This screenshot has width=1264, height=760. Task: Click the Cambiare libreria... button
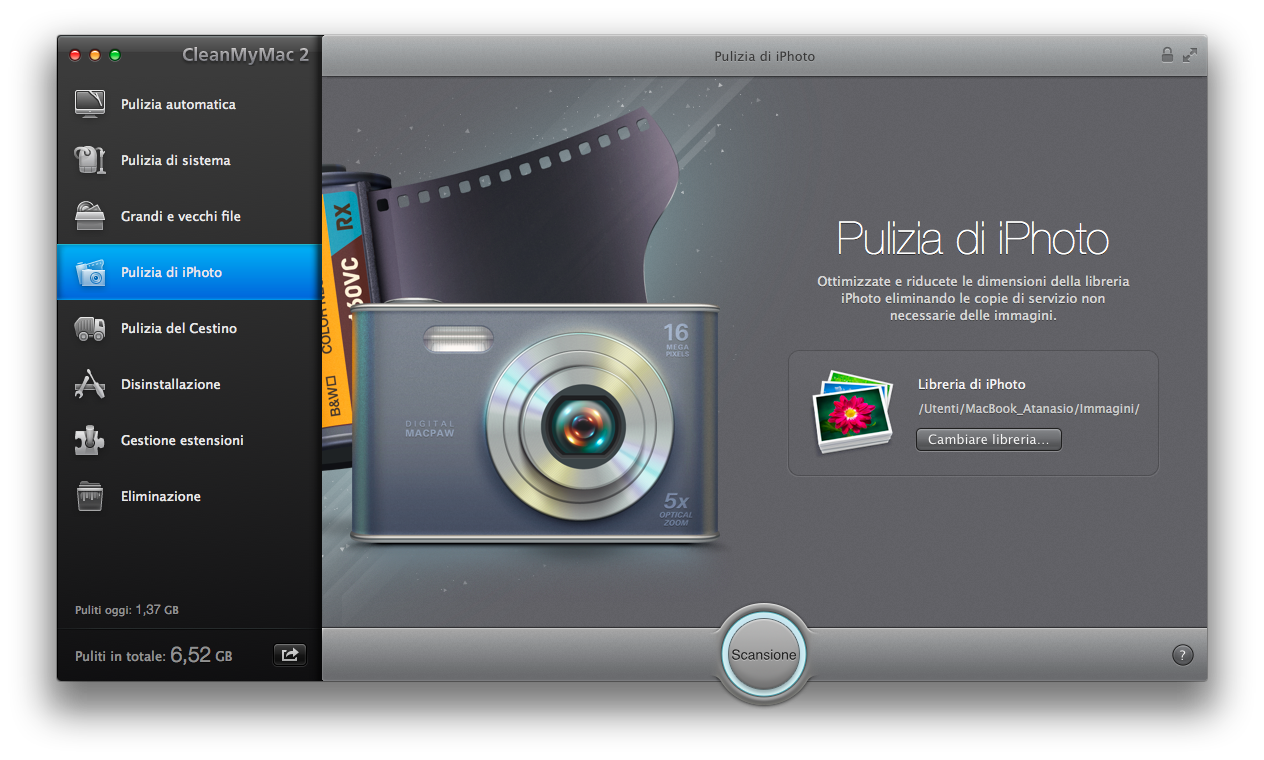coord(989,440)
